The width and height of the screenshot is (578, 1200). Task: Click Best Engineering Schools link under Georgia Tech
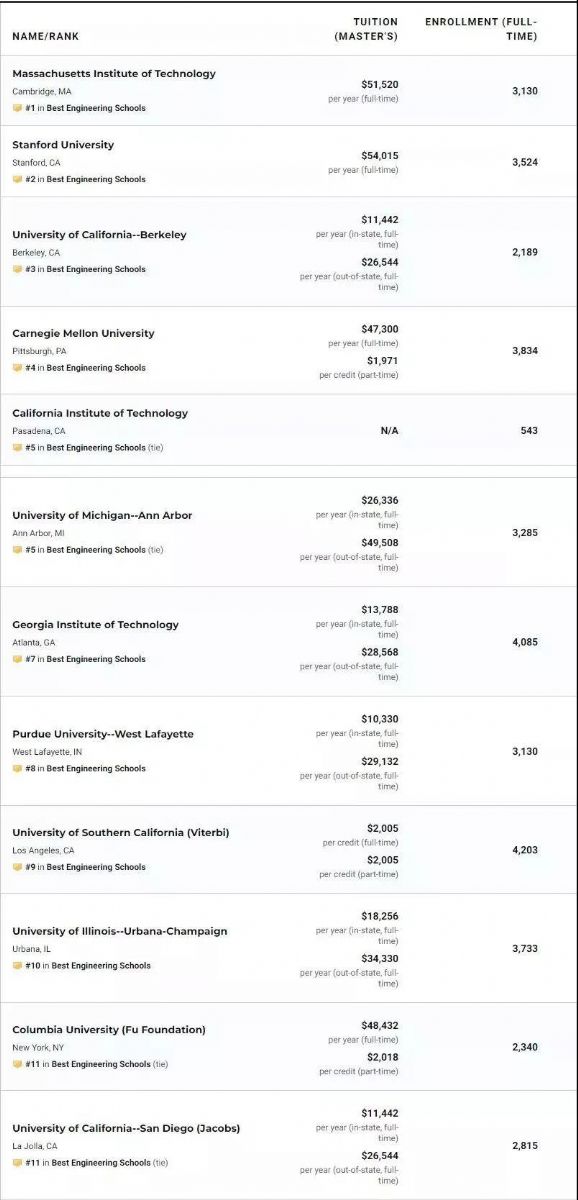96,659
